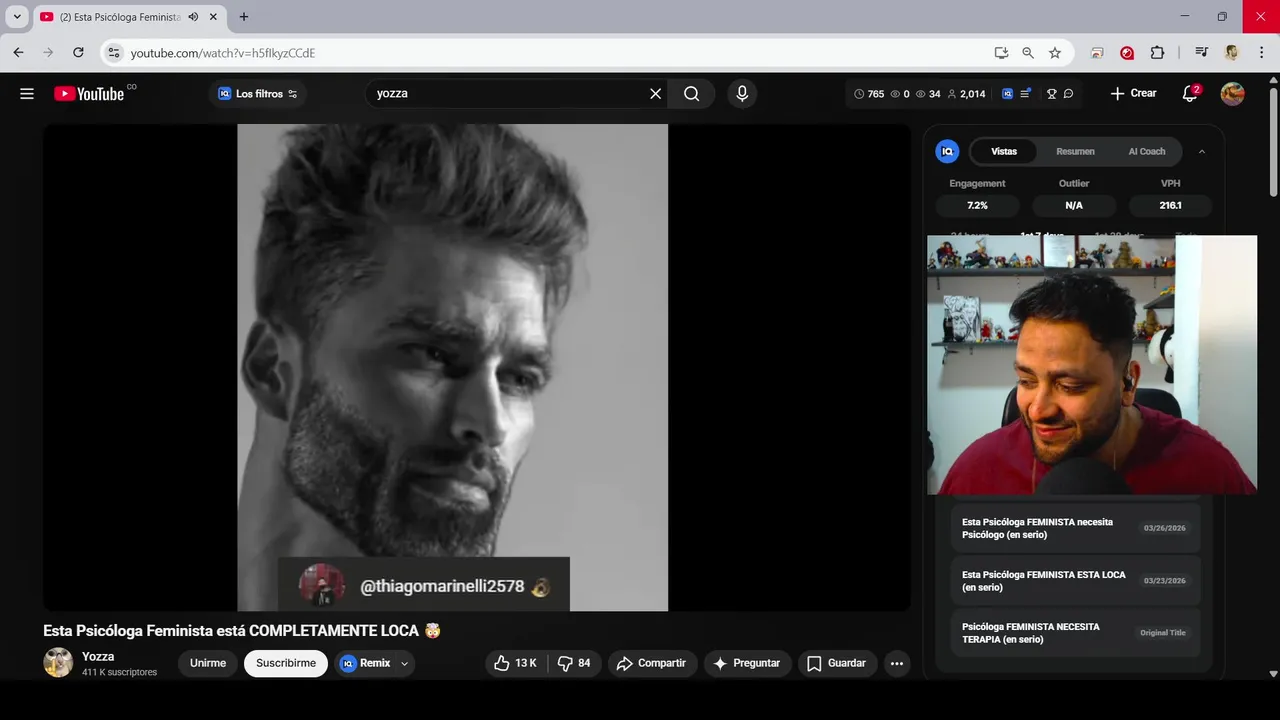Select title dated 03/26/2026

(x=1075, y=528)
